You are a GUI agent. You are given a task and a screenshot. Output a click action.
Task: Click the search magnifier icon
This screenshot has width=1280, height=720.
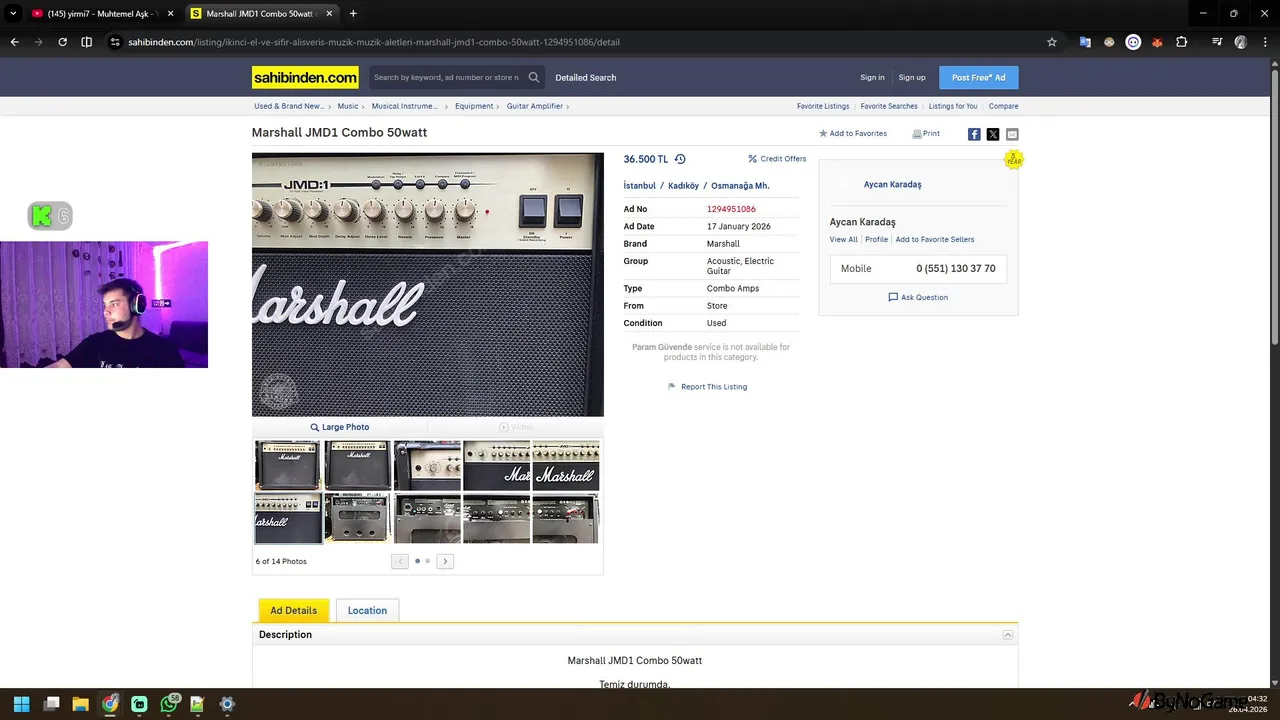pos(534,77)
